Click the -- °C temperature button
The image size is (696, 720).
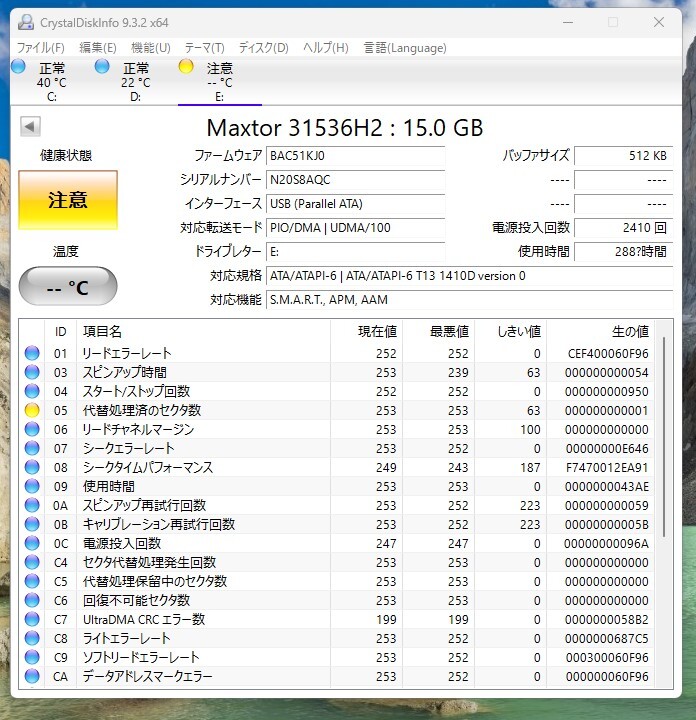point(68,287)
